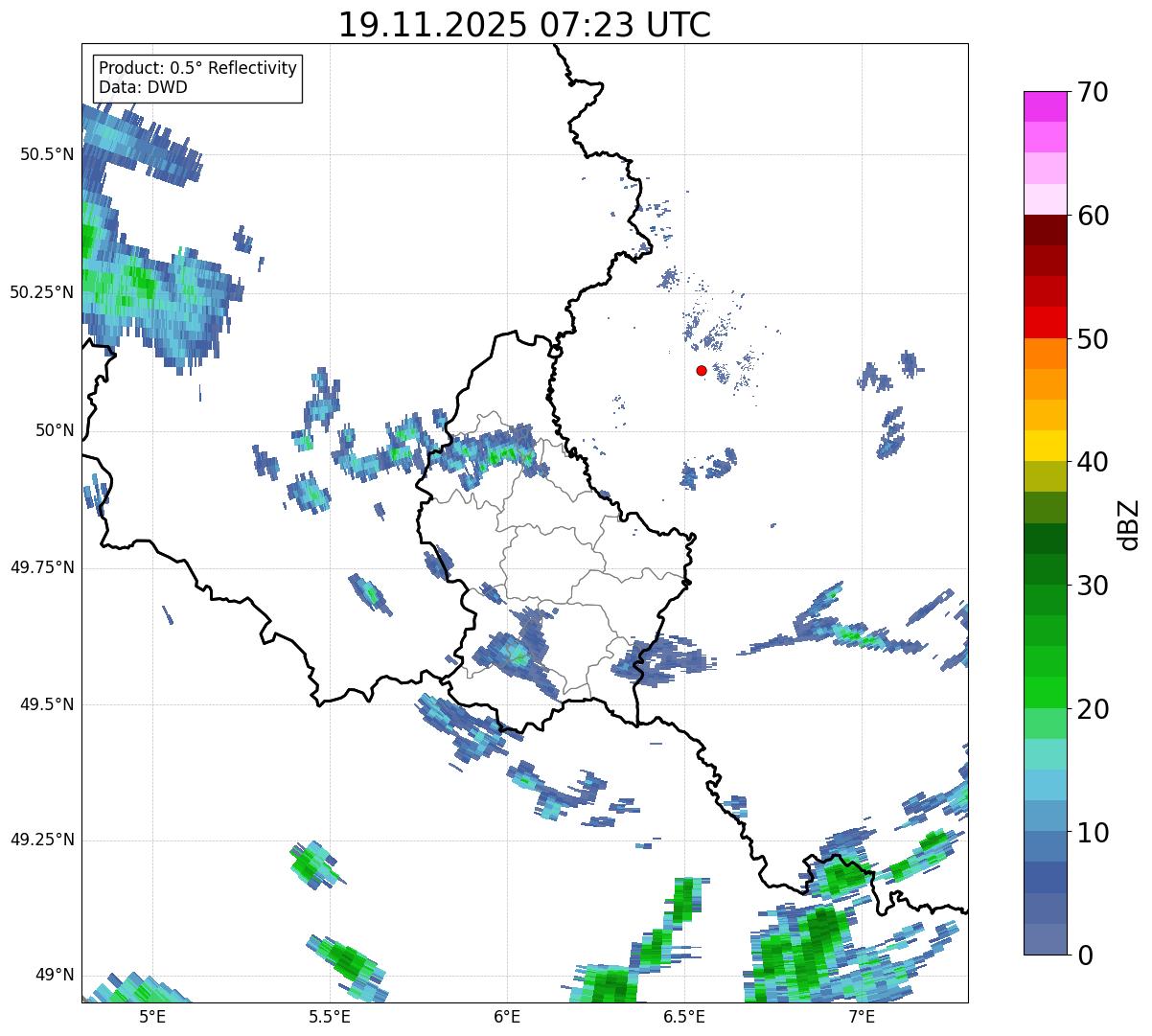
Task: Click the magenta swatch at top of colorbar
Action: [1045, 106]
